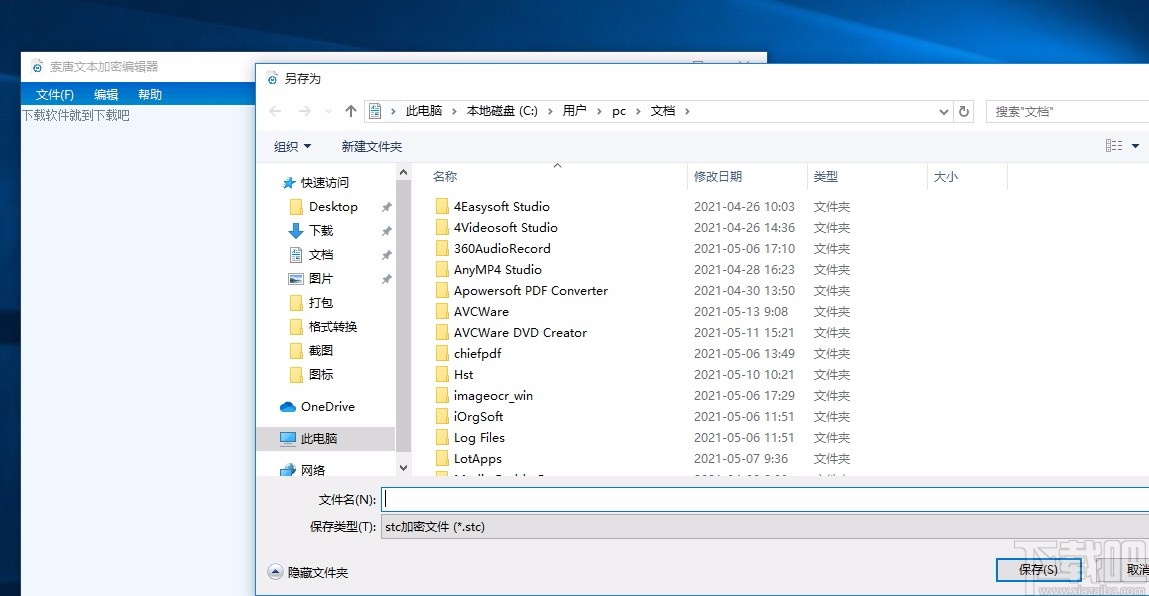Click the up one level arrow

tap(349, 111)
